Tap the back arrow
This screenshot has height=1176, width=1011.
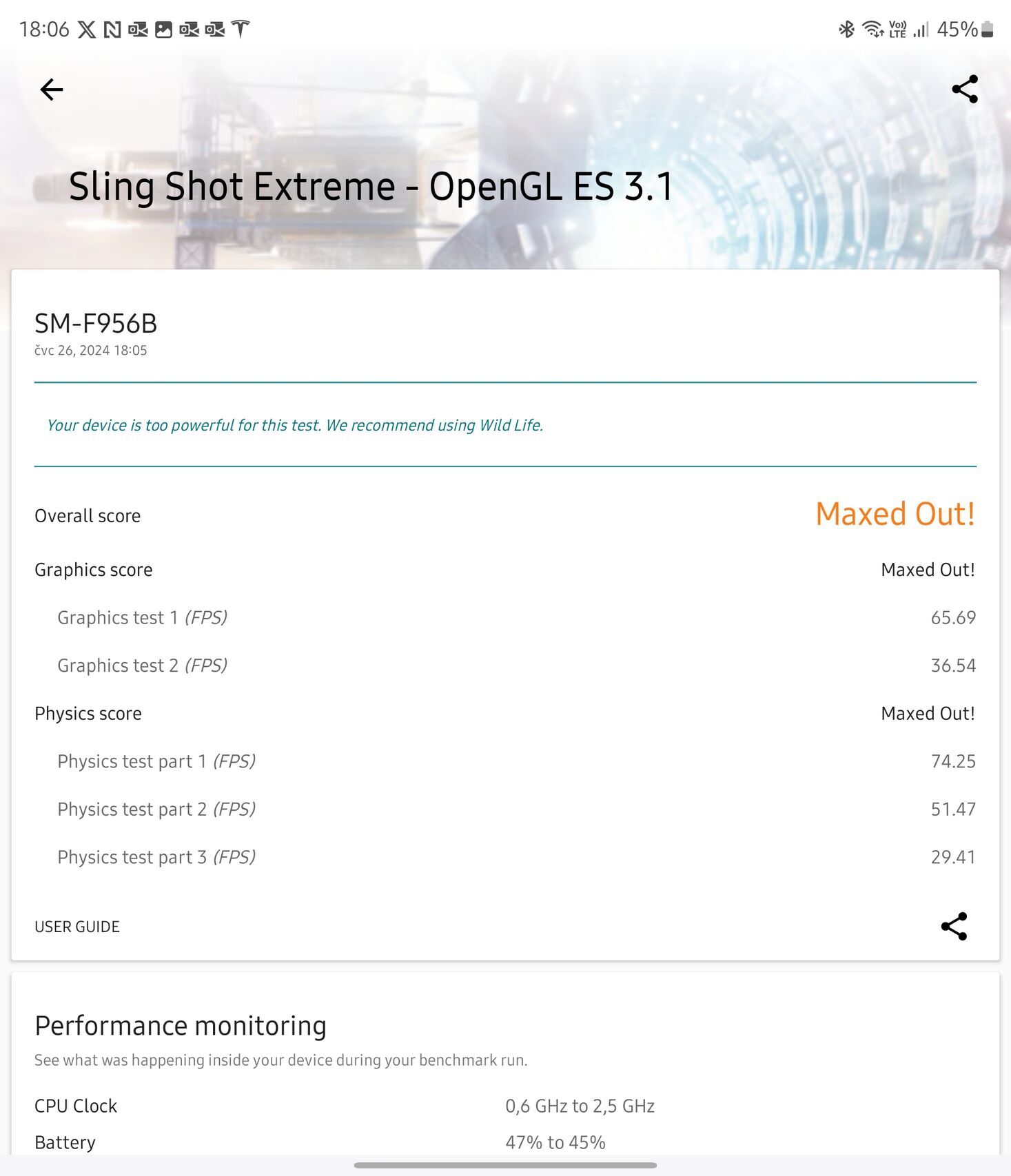pyautogui.click(x=52, y=90)
